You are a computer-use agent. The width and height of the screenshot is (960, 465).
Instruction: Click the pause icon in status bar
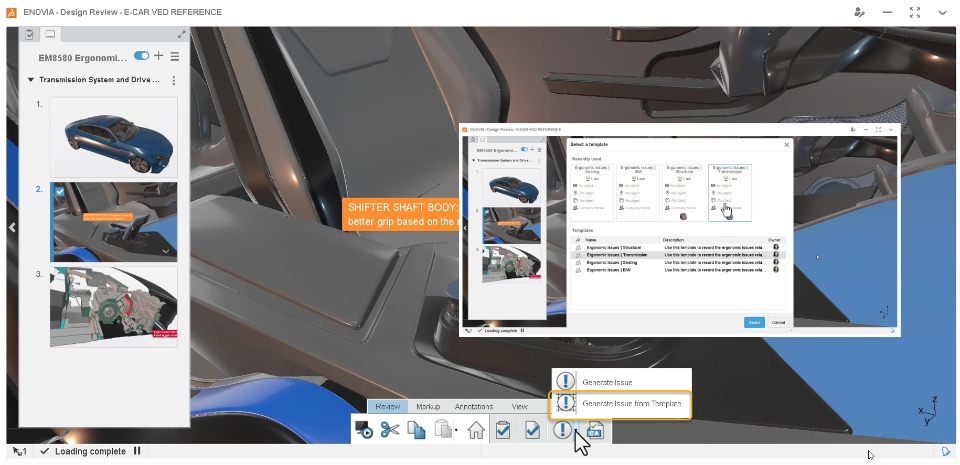pos(137,451)
